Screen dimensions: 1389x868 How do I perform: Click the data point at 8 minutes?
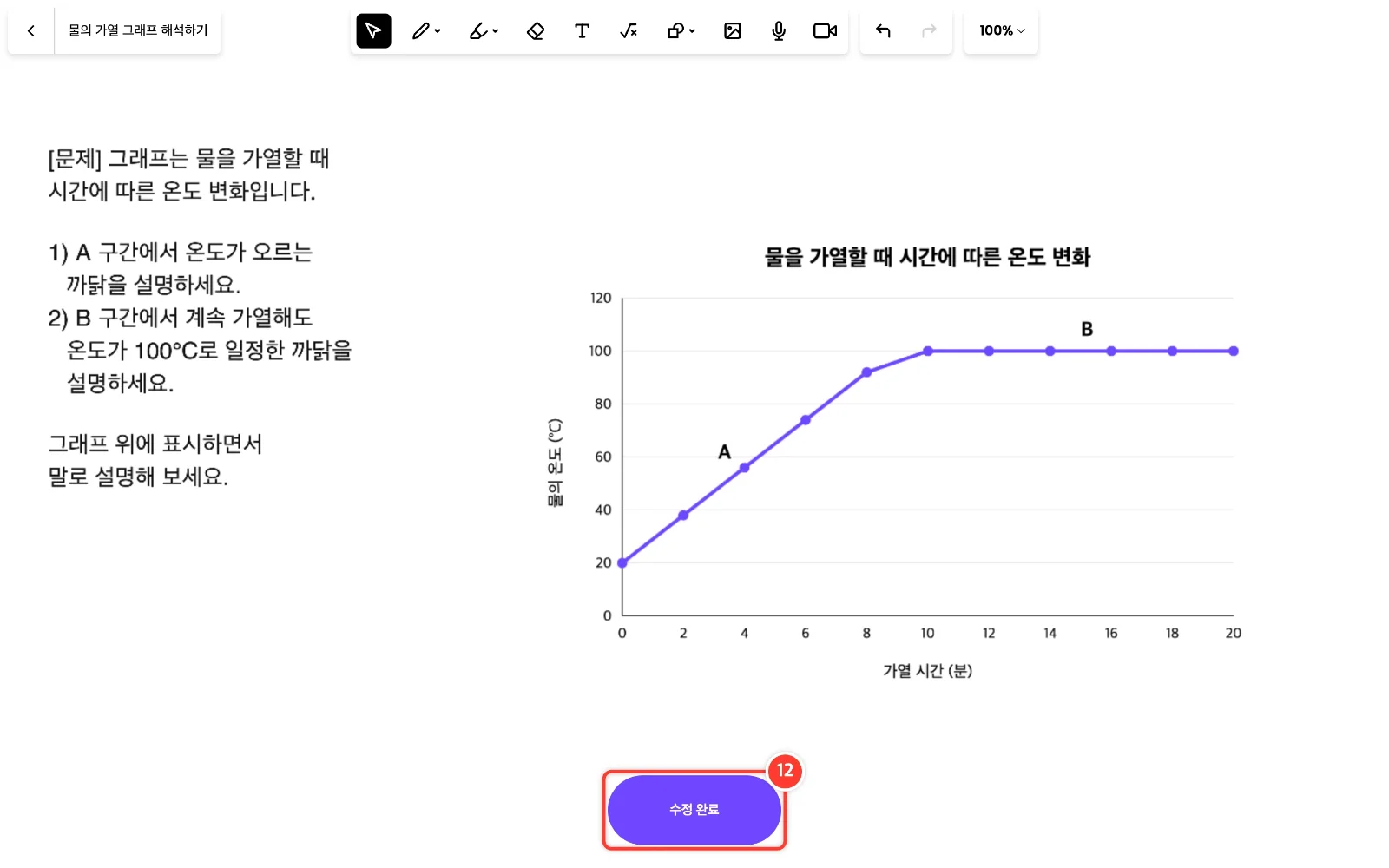pos(866,372)
